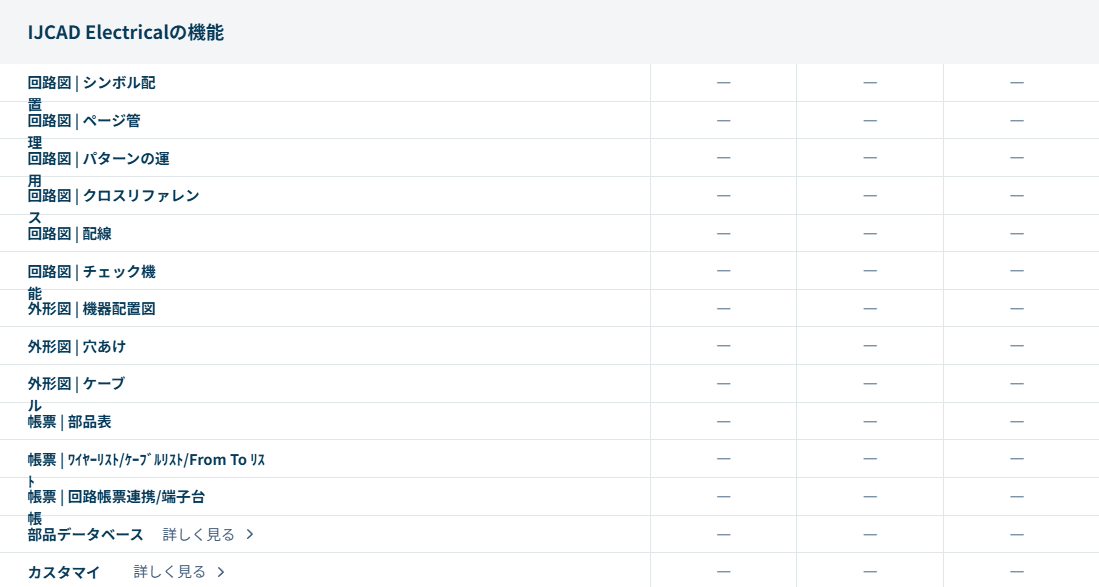
Task: Select the 回路図 | 配線 row label
Action: (x=70, y=234)
